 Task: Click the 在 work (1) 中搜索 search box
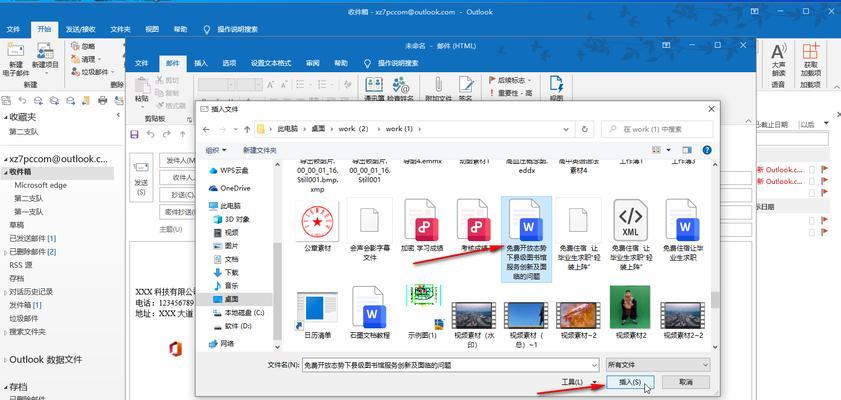(657, 129)
